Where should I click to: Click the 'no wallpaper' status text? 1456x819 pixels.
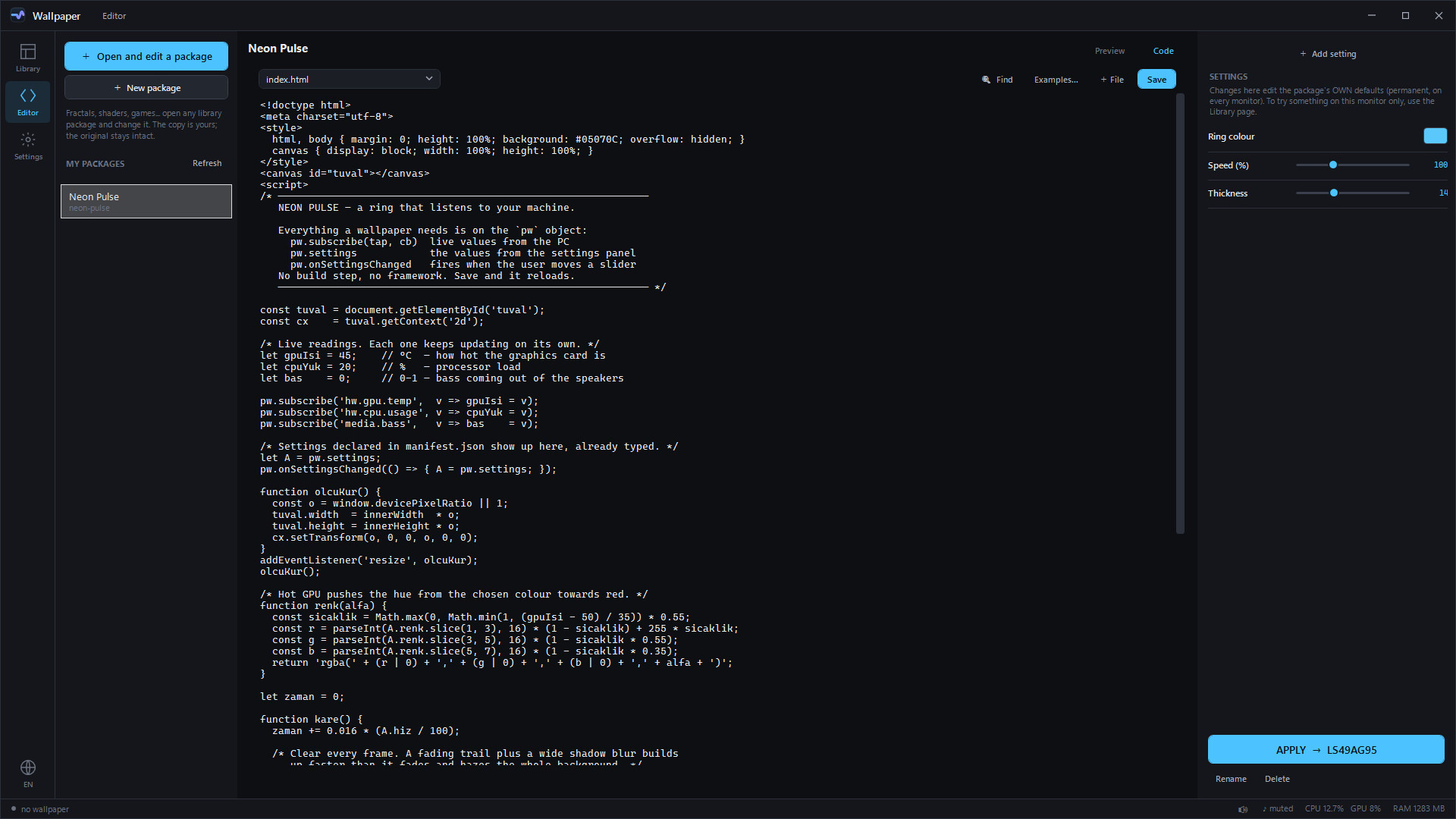pos(45,809)
